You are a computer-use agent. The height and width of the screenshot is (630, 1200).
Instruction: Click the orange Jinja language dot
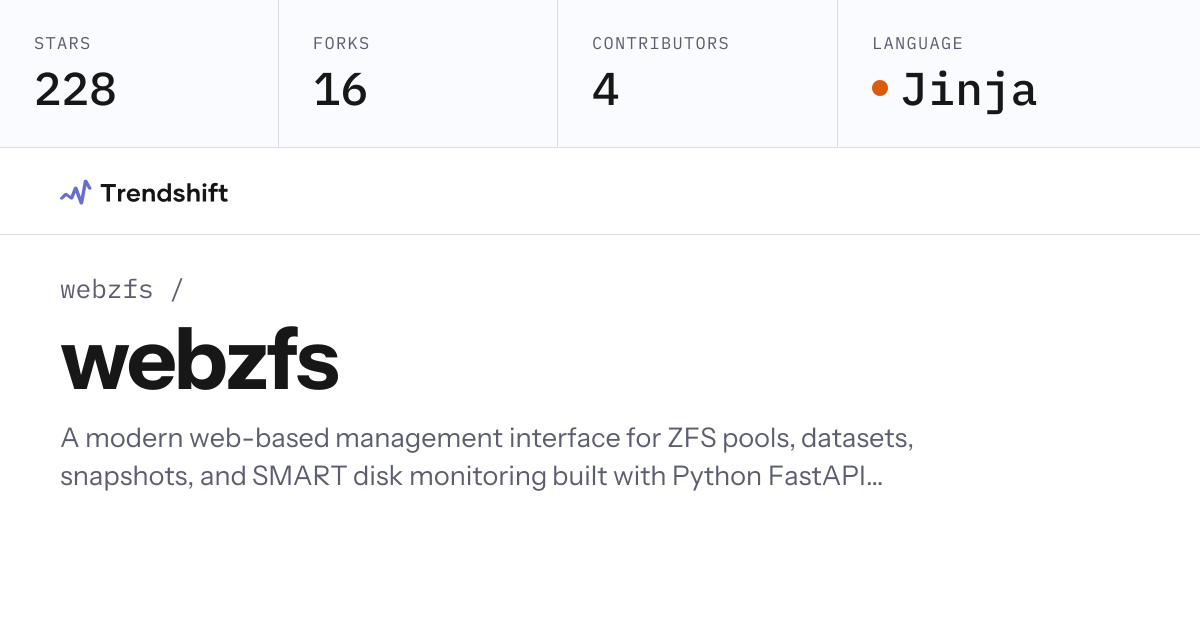[880, 88]
